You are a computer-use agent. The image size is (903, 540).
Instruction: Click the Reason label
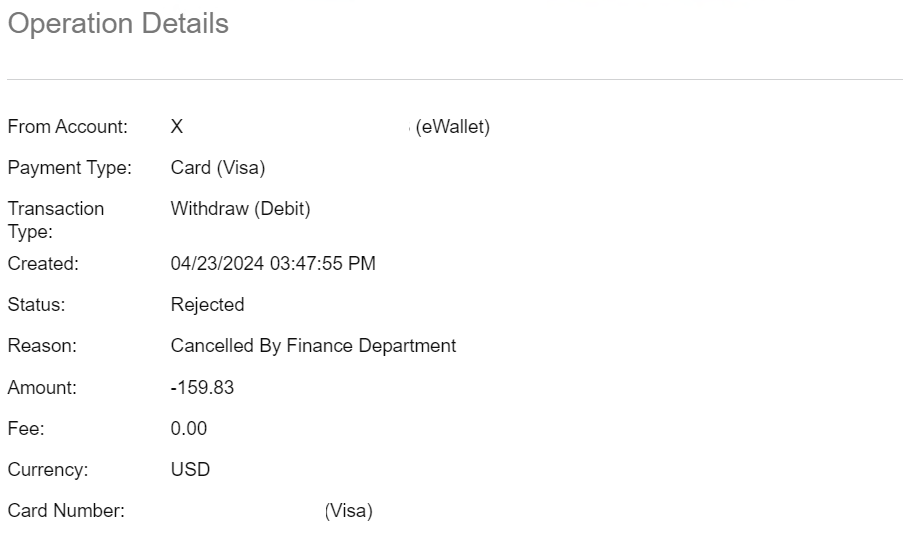[42, 346]
